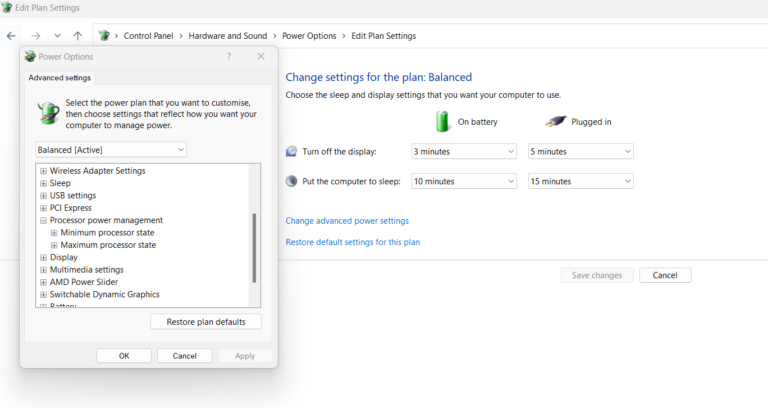The height and width of the screenshot is (408, 768).
Task: Click the moon icon beside Put the computer to sleep
Action: [291, 181]
